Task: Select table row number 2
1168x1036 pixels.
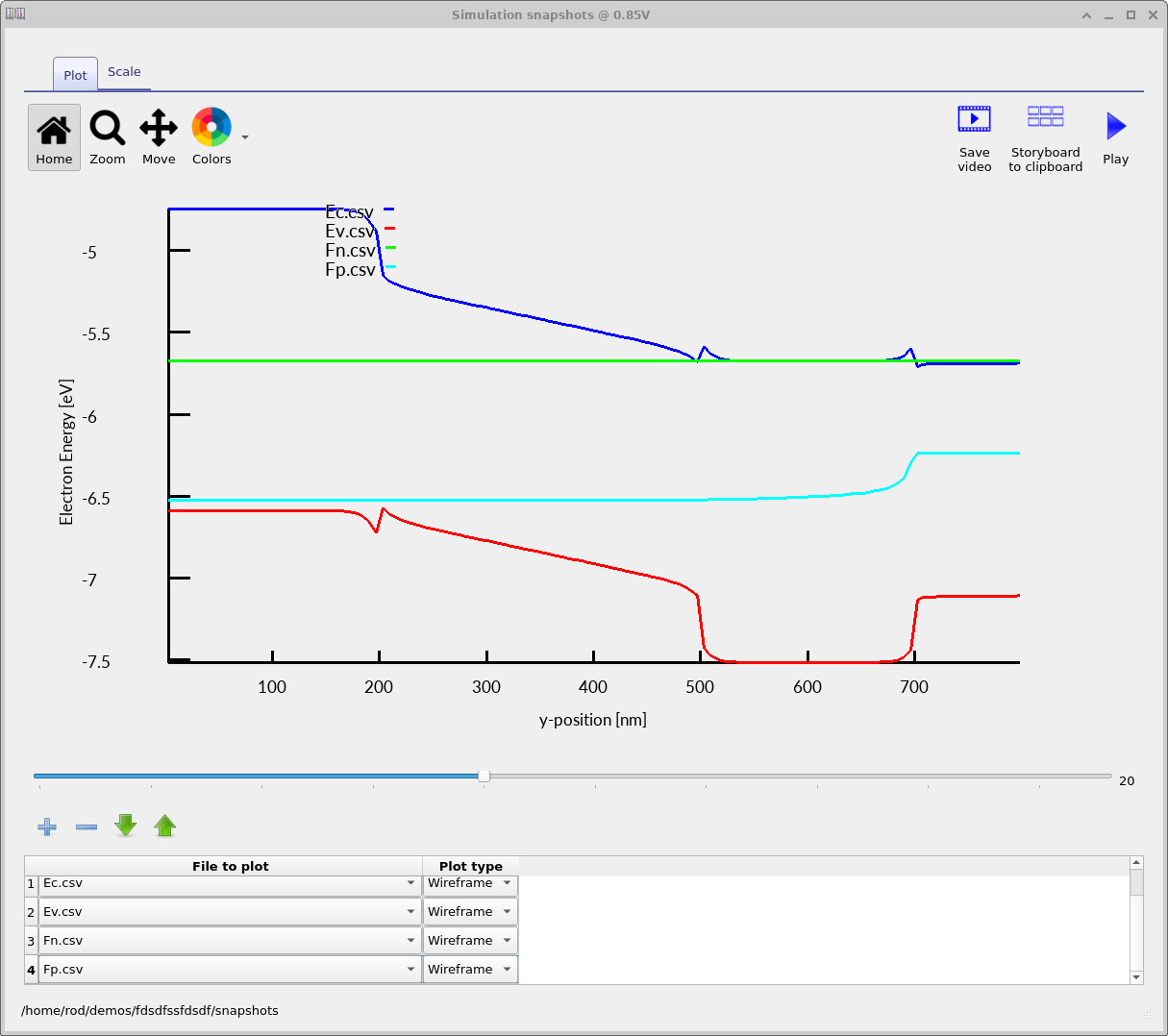Action: pyautogui.click(x=31, y=912)
